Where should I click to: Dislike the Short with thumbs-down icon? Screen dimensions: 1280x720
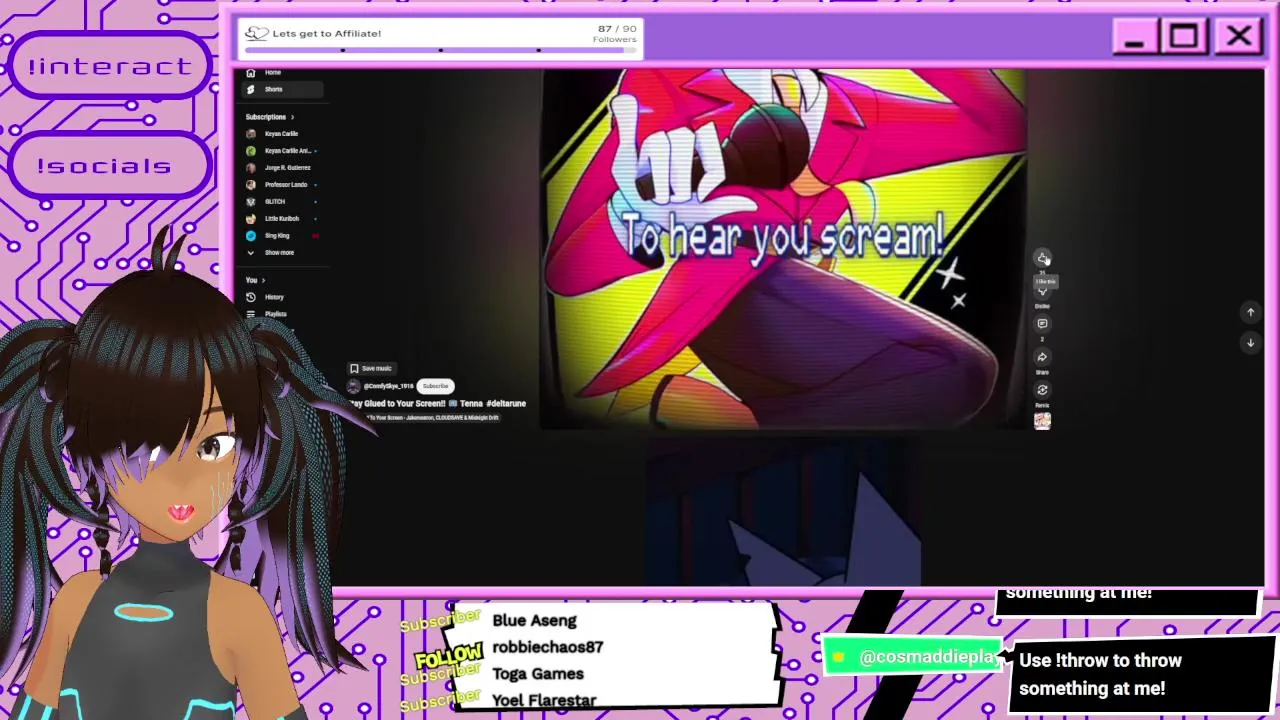[x=1042, y=291]
